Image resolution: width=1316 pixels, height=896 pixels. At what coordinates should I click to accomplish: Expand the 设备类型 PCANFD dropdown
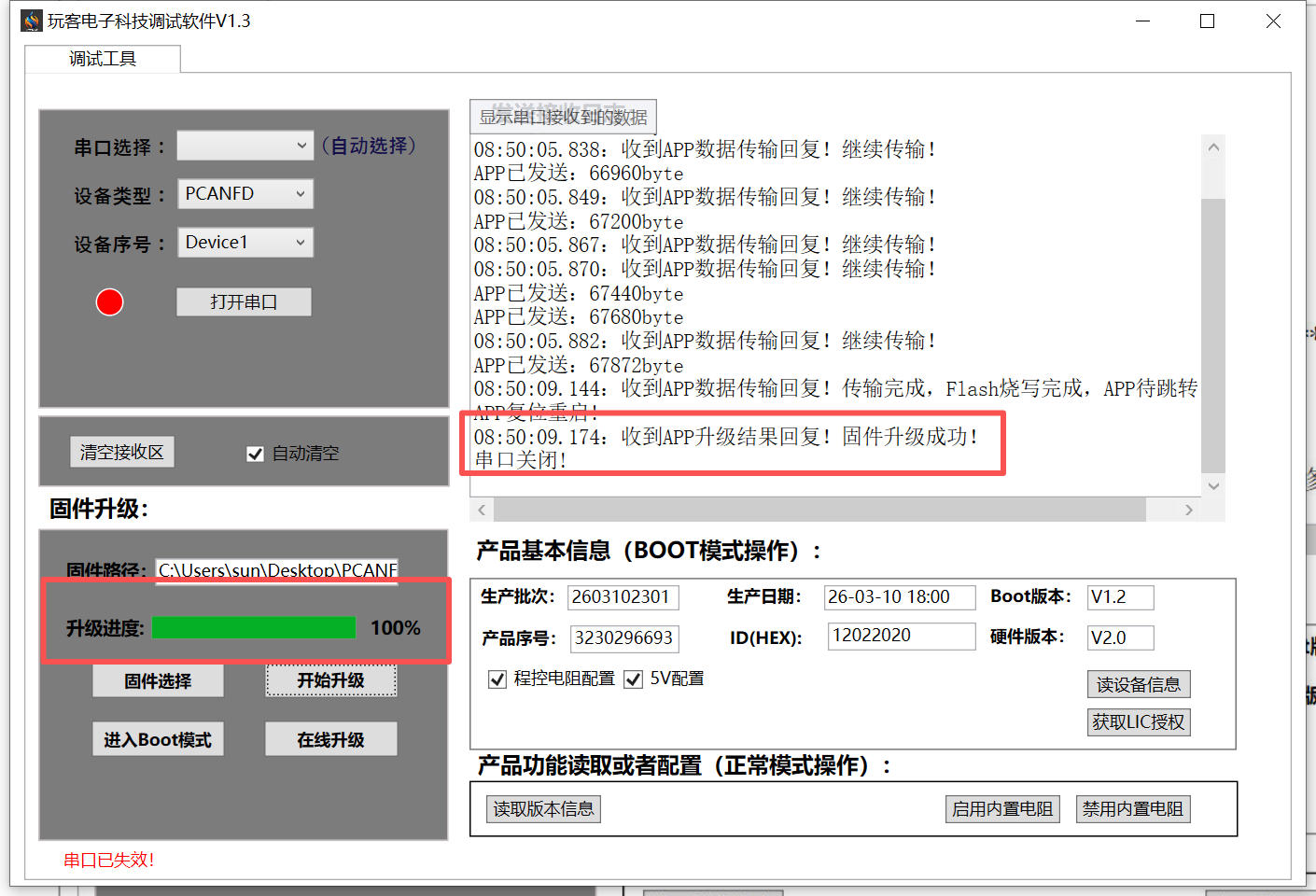[x=245, y=194]
